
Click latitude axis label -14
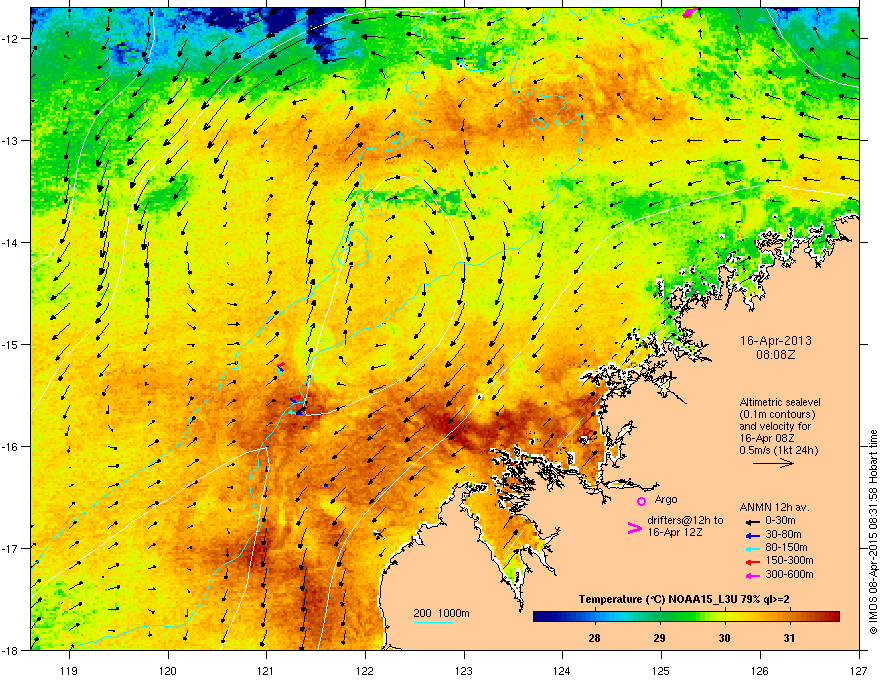pos(10,242)
